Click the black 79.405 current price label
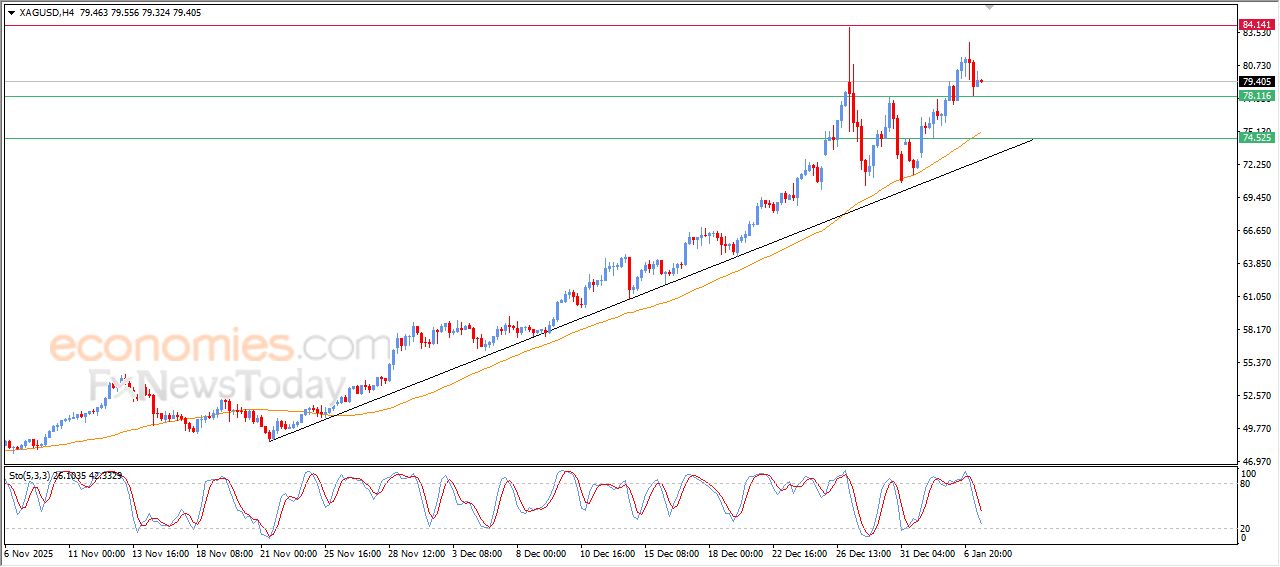 (1256, 81)
